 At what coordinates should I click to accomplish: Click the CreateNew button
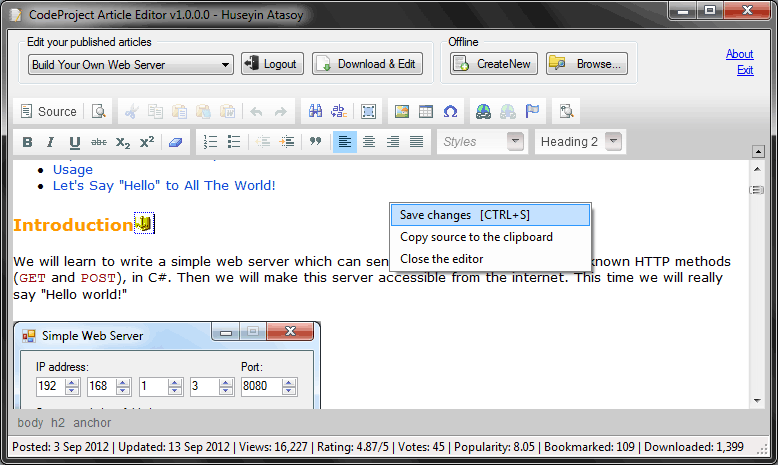(x=494, y=64)
